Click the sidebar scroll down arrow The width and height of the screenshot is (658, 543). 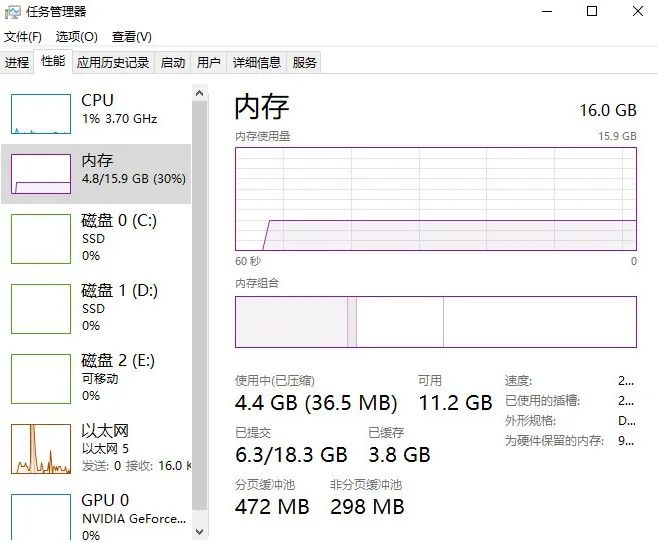click(200, 532)
